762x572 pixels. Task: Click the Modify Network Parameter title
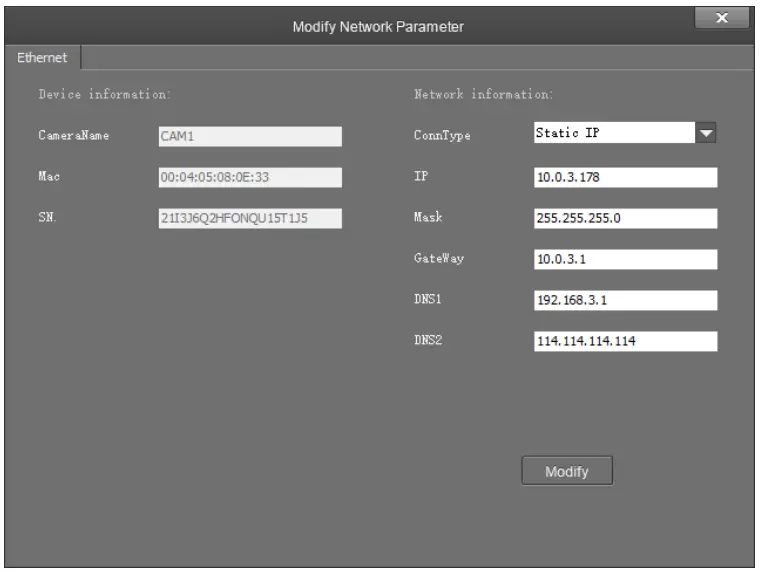pos(378,27)
